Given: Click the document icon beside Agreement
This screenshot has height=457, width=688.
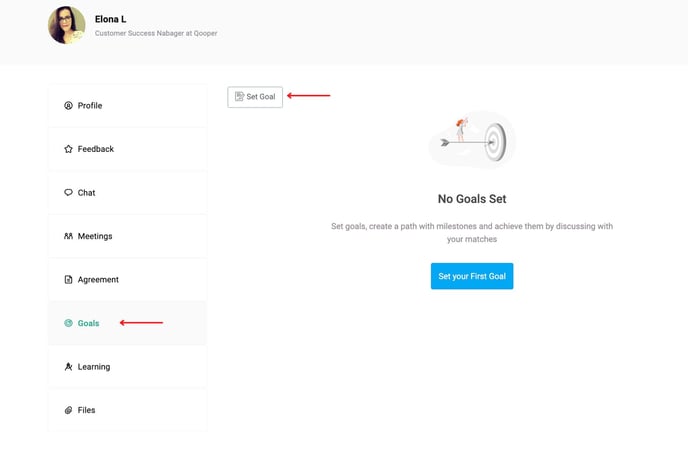Looking at the screenshot, I should tap(68, 280).
